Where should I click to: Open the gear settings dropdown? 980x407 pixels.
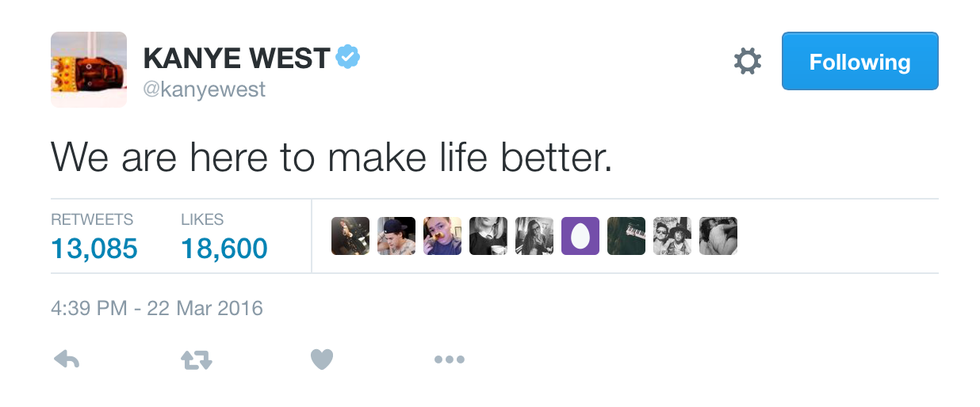point(747,62)
